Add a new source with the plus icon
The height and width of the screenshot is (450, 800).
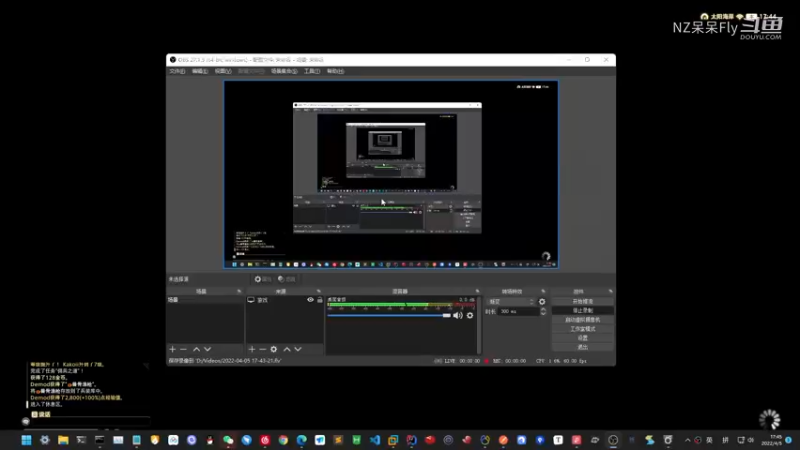pyautogui.click(x=252, y=349)
